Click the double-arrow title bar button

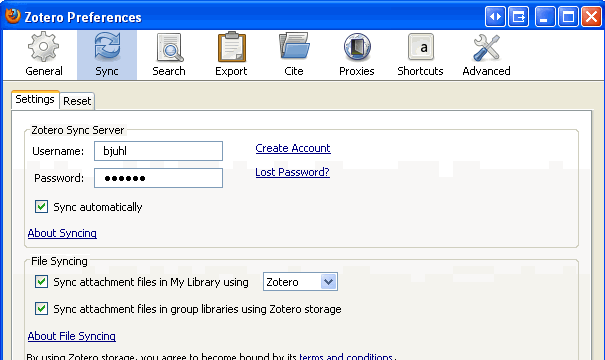point(495,17)
